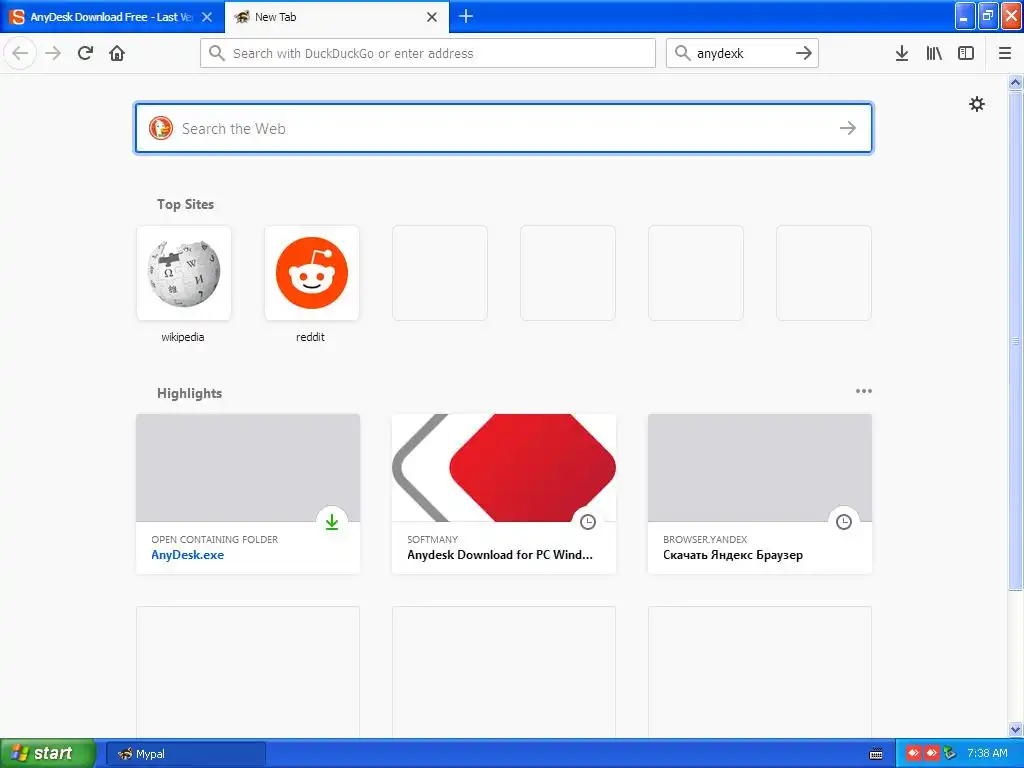Viewport: 1024px width, 768px height.
Task: Click the BROWSER.YANDEX source label
Action: pos(705,539)
